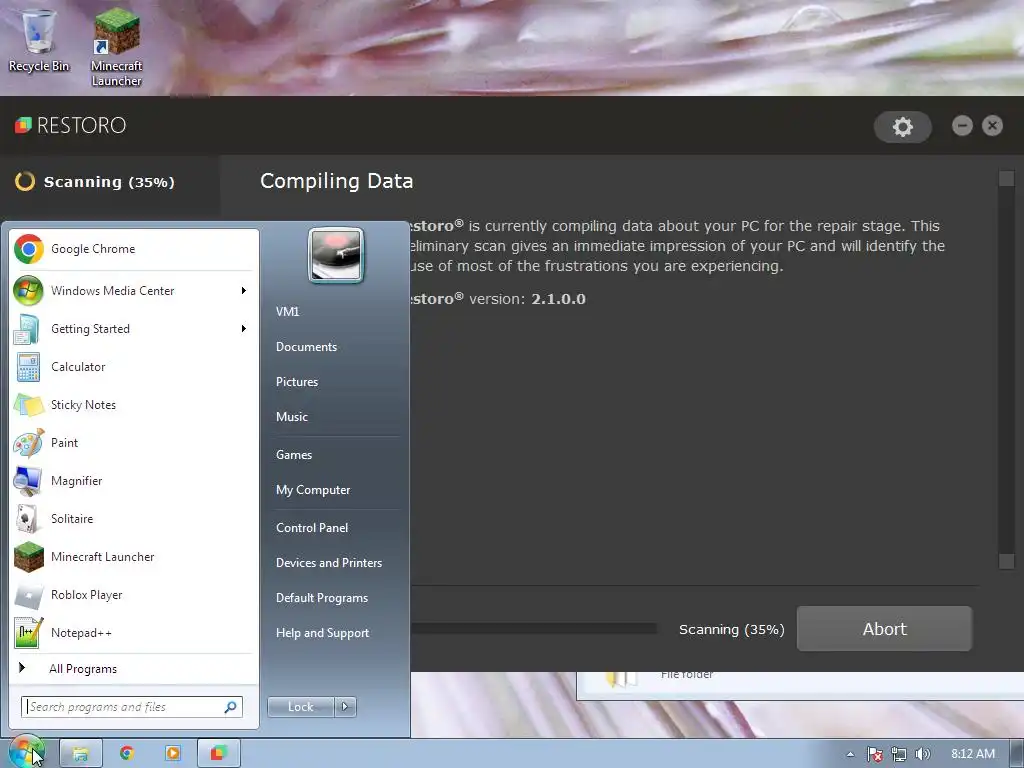The width and height of the screenshot is (1024, 768).
Task: Open Chrome from the taskbar
Action: click(127, 754)
